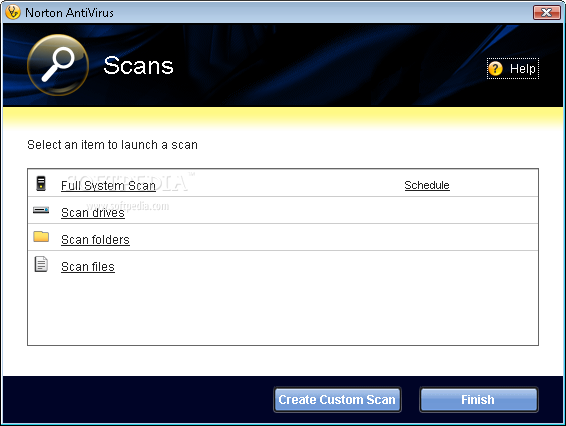Click the magnifying glass Scans emblem
Screen dimensions: 566x426
58,65
